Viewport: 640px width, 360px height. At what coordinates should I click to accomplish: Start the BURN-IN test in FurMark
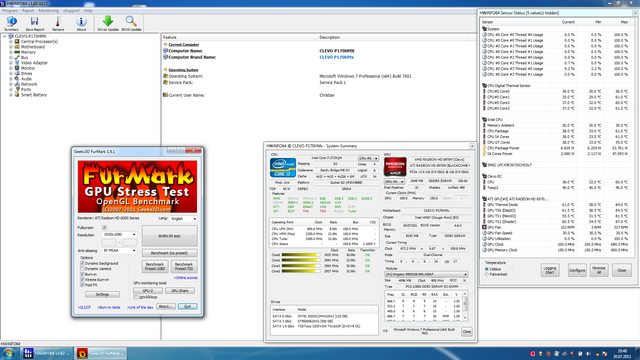(x=169, y=236)
